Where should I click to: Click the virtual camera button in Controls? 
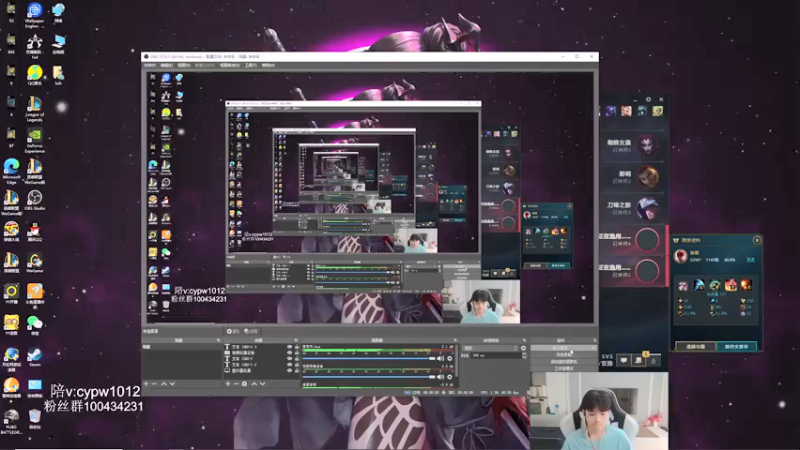563,361
